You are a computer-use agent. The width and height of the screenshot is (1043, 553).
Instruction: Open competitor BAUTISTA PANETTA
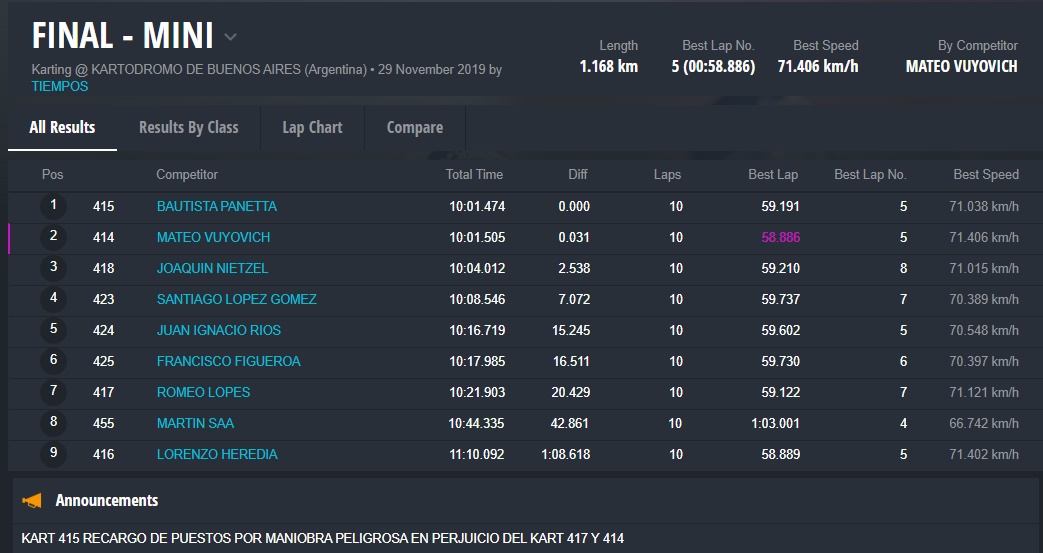[216, 206]
